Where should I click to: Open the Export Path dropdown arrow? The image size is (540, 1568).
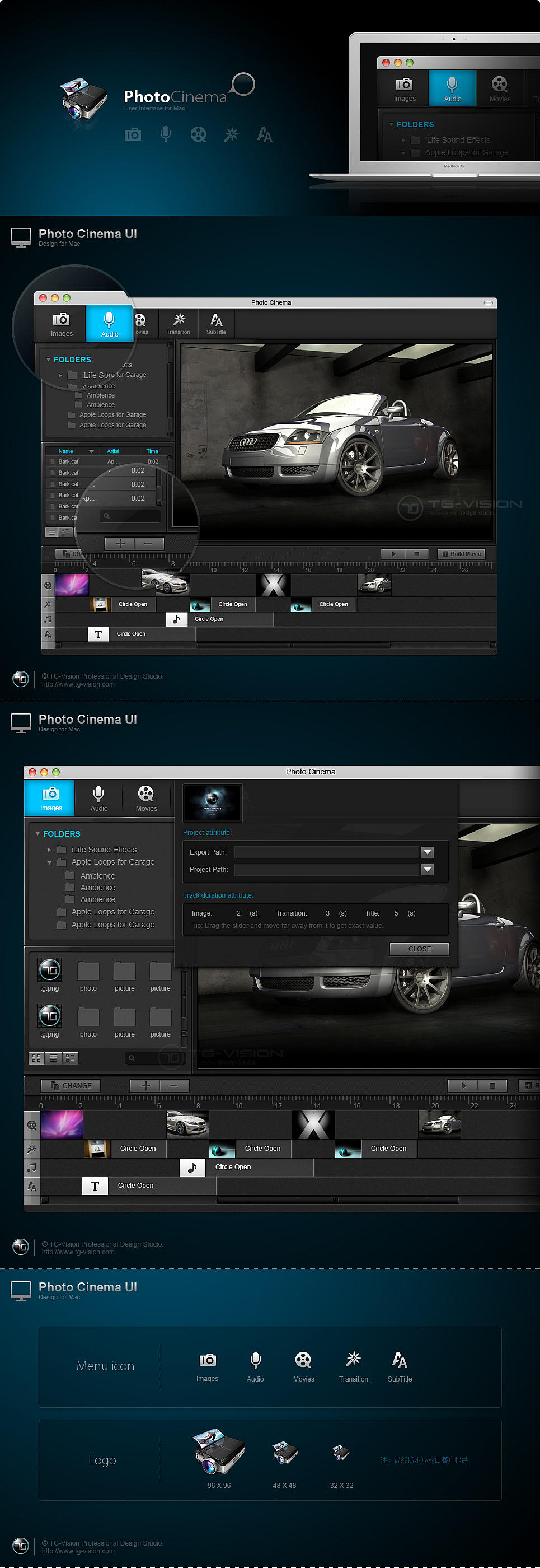pos(428,852)
